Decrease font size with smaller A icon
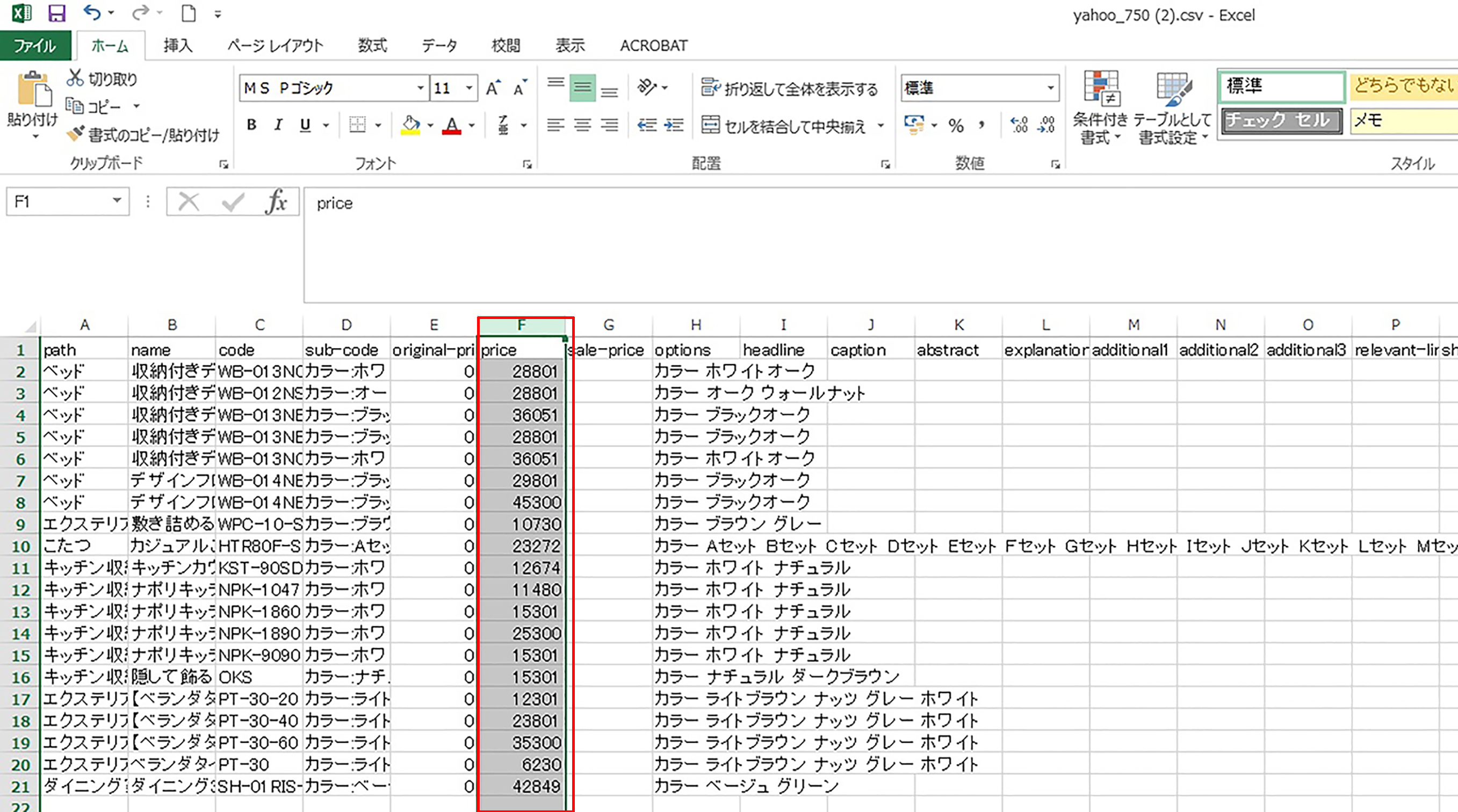Image resolution: width=1458 pixels, height=812 pixels. click(519, 88)
